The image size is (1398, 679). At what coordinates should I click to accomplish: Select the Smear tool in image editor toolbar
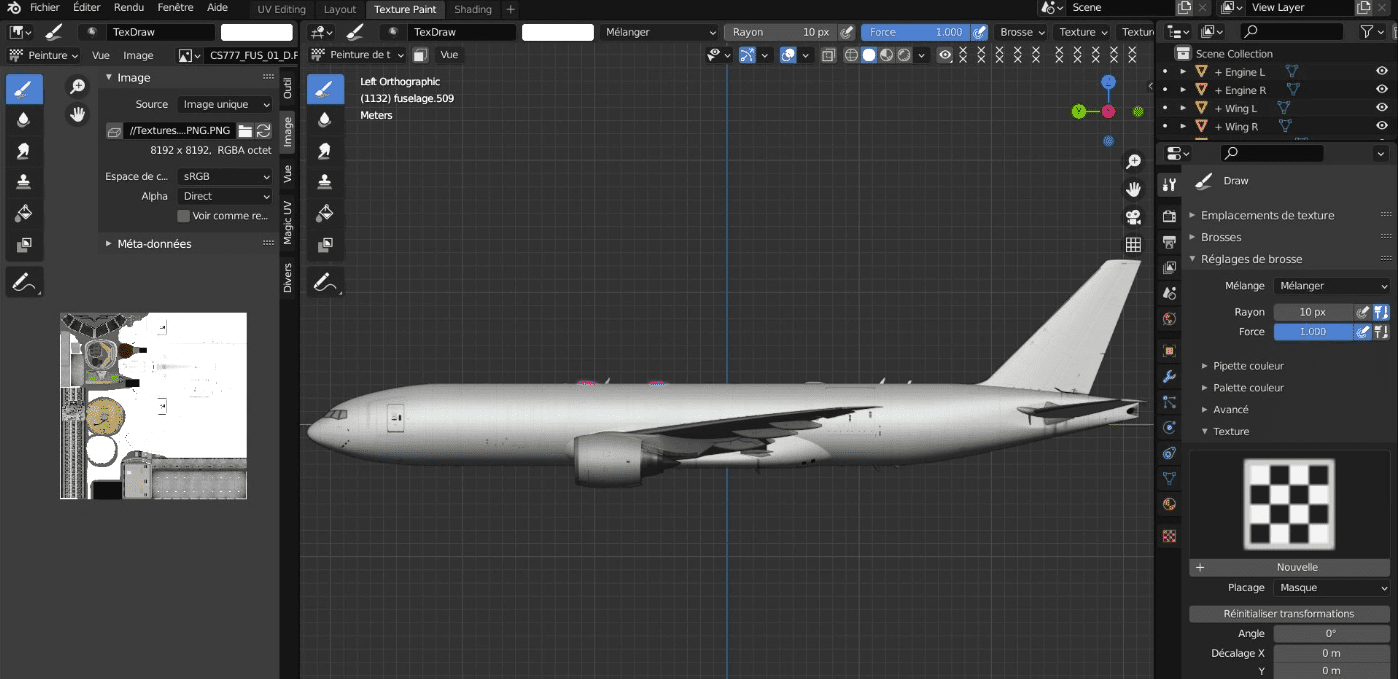point(24,151)
